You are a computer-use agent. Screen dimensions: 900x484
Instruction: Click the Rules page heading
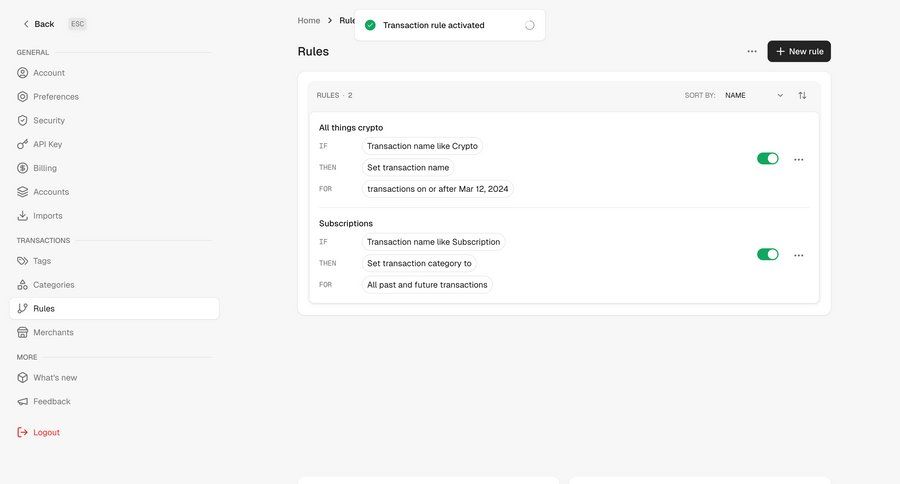pos(313,52)
